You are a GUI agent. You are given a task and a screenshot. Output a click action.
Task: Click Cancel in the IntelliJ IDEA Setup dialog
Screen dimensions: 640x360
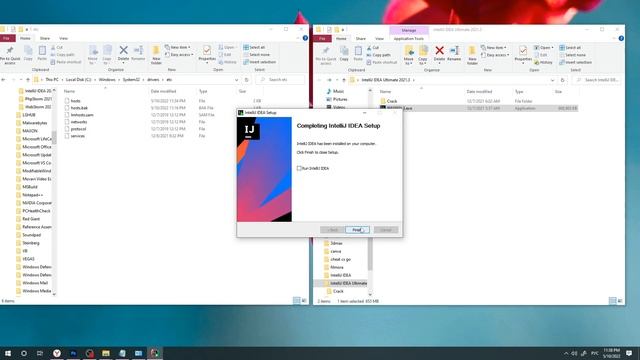tap(386, 230)
